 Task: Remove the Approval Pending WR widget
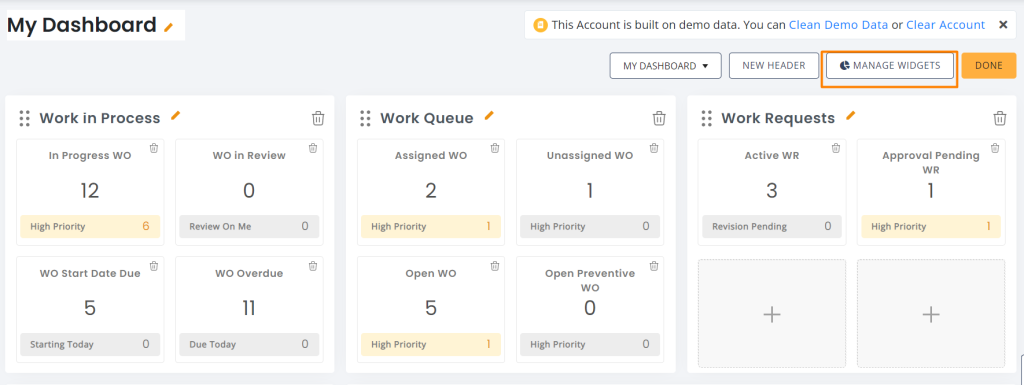(x=995, y=148)
